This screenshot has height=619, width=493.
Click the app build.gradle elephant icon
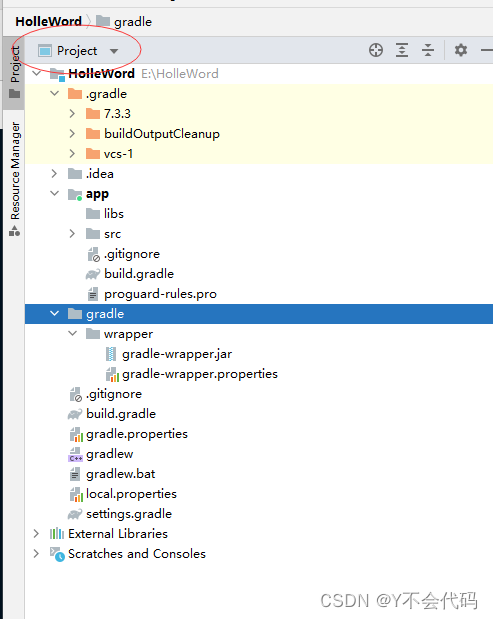tap(93, 274)
